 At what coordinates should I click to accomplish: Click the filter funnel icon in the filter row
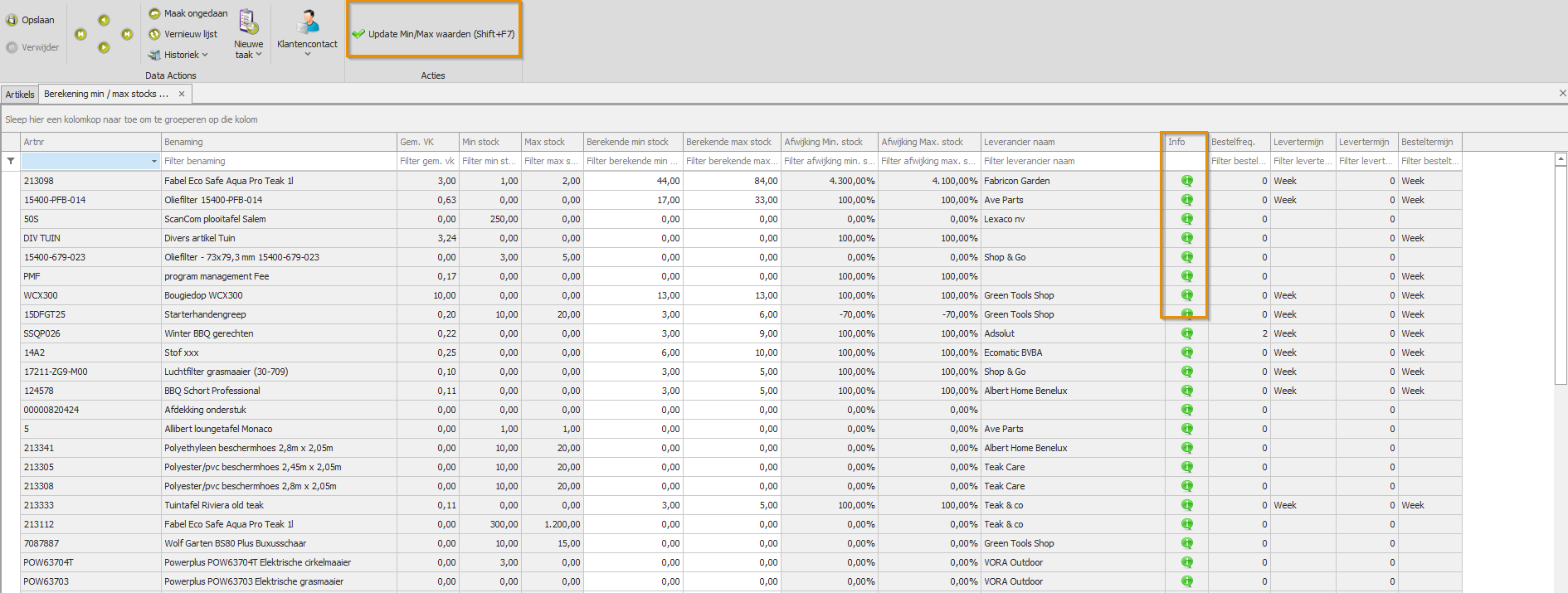[11, 161]
